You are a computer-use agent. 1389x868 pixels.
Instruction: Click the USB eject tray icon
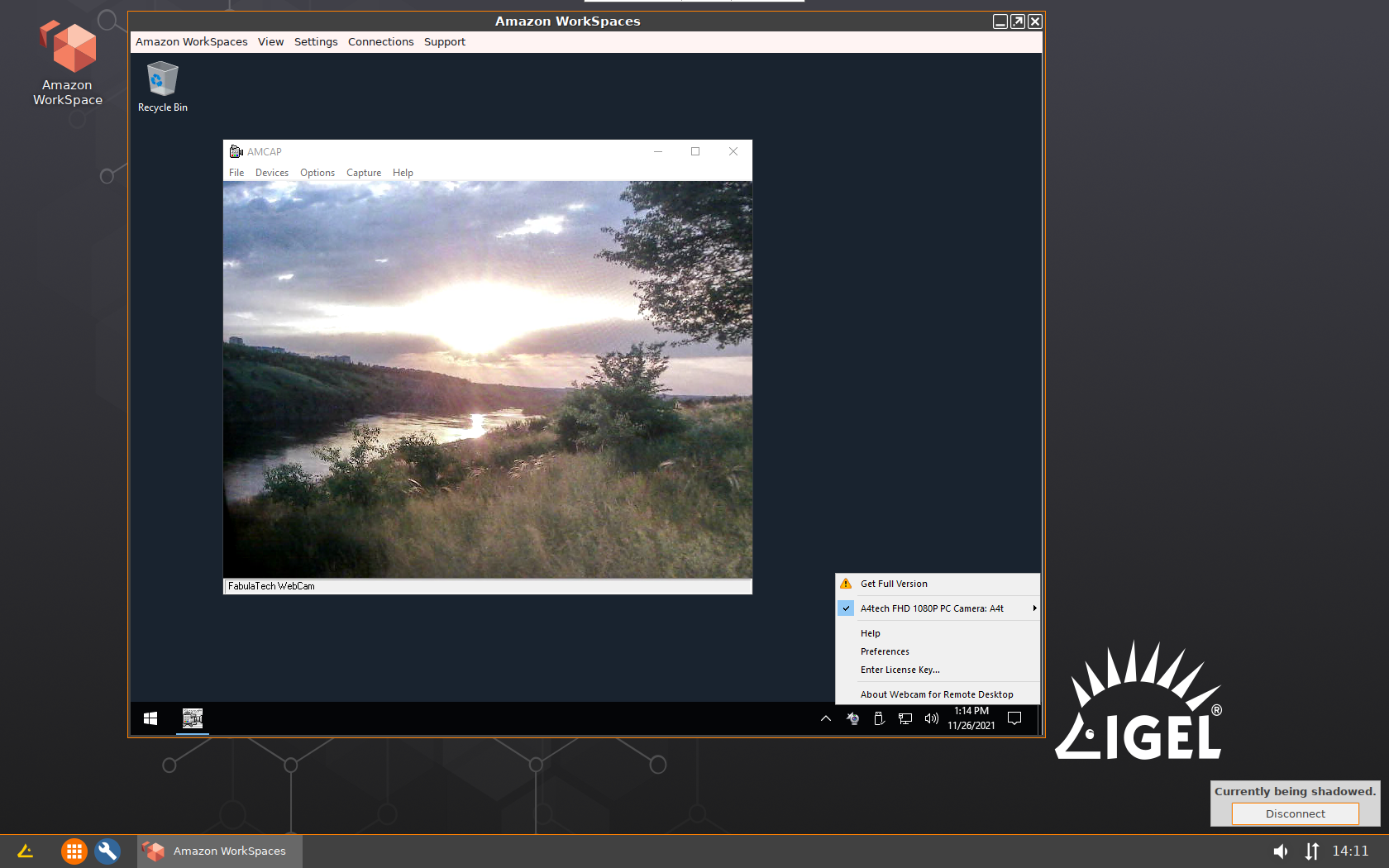tap(879, 718)
